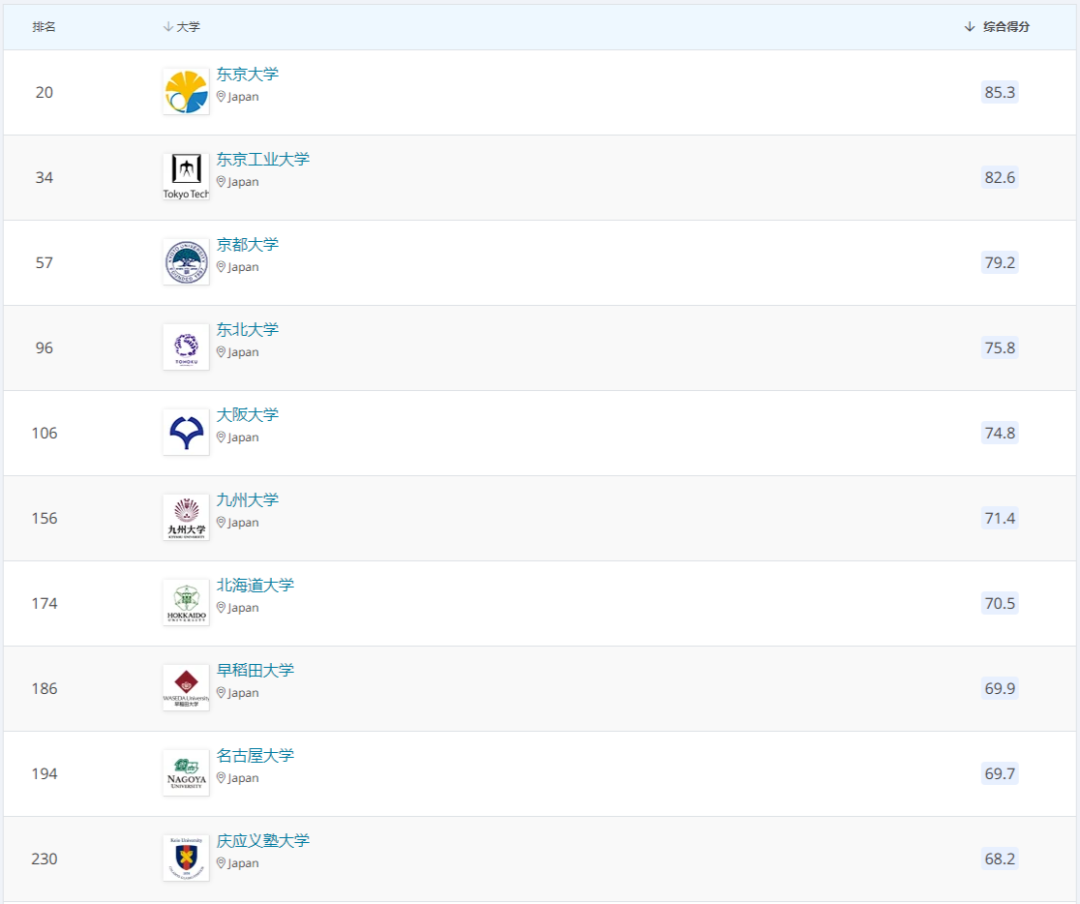
Task: Click rank number 186
Action: pyautogui.click(x=44, y=688)
